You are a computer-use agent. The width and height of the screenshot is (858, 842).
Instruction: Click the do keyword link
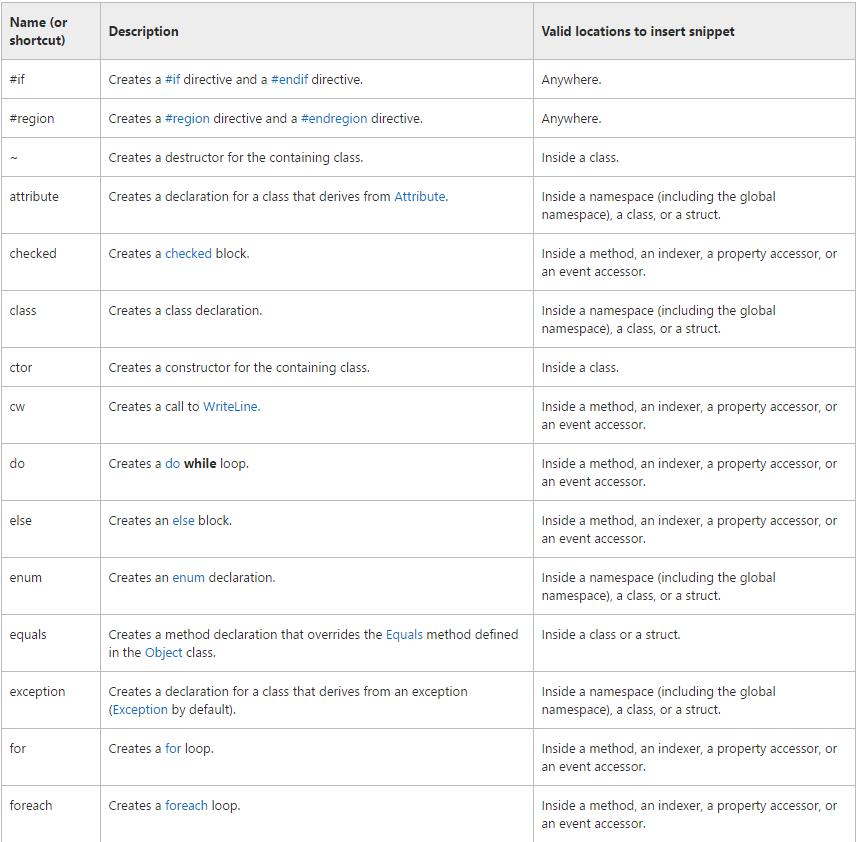point(172,463)
